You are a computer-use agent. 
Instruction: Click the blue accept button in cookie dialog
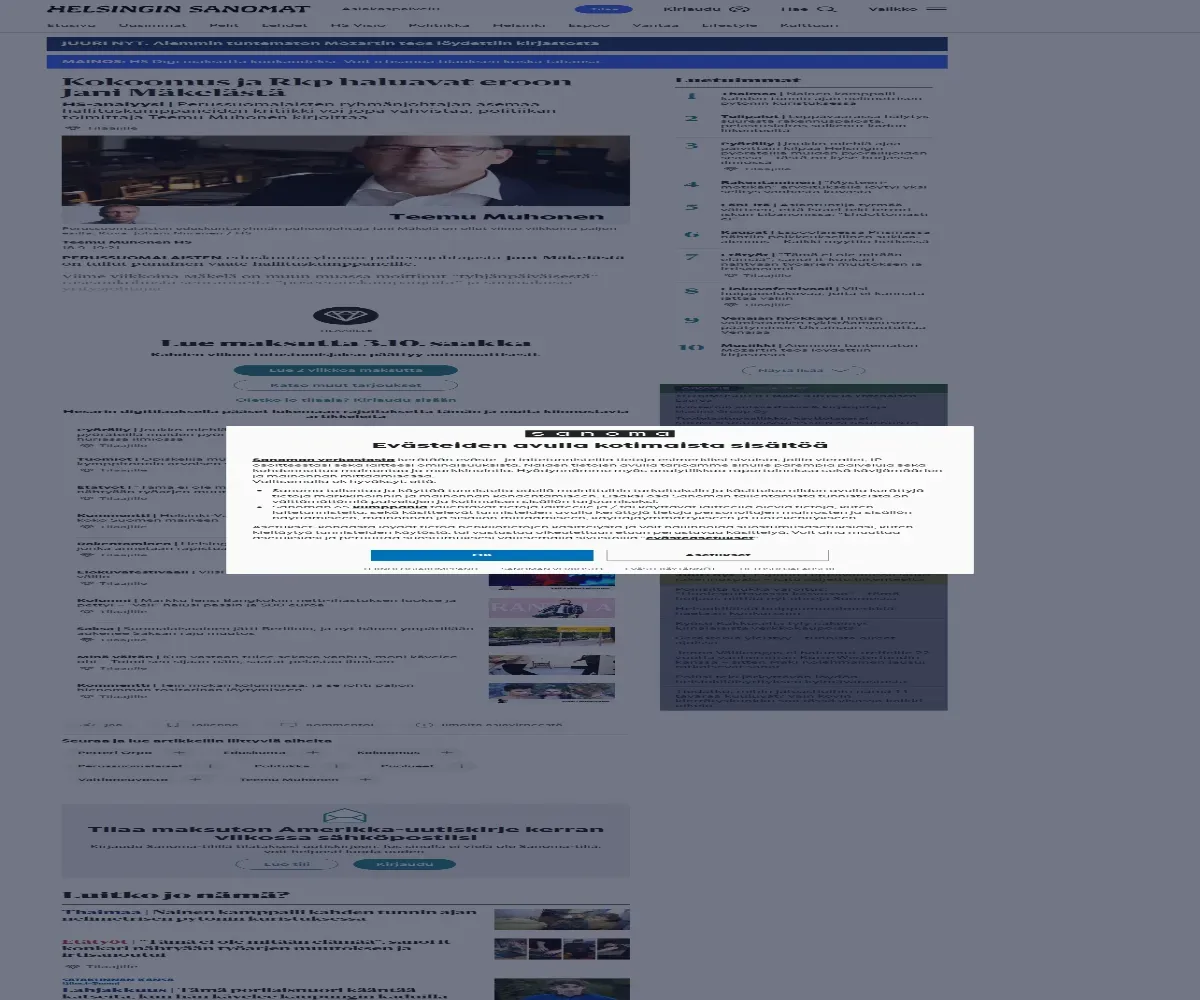click(x=482, y=554)
